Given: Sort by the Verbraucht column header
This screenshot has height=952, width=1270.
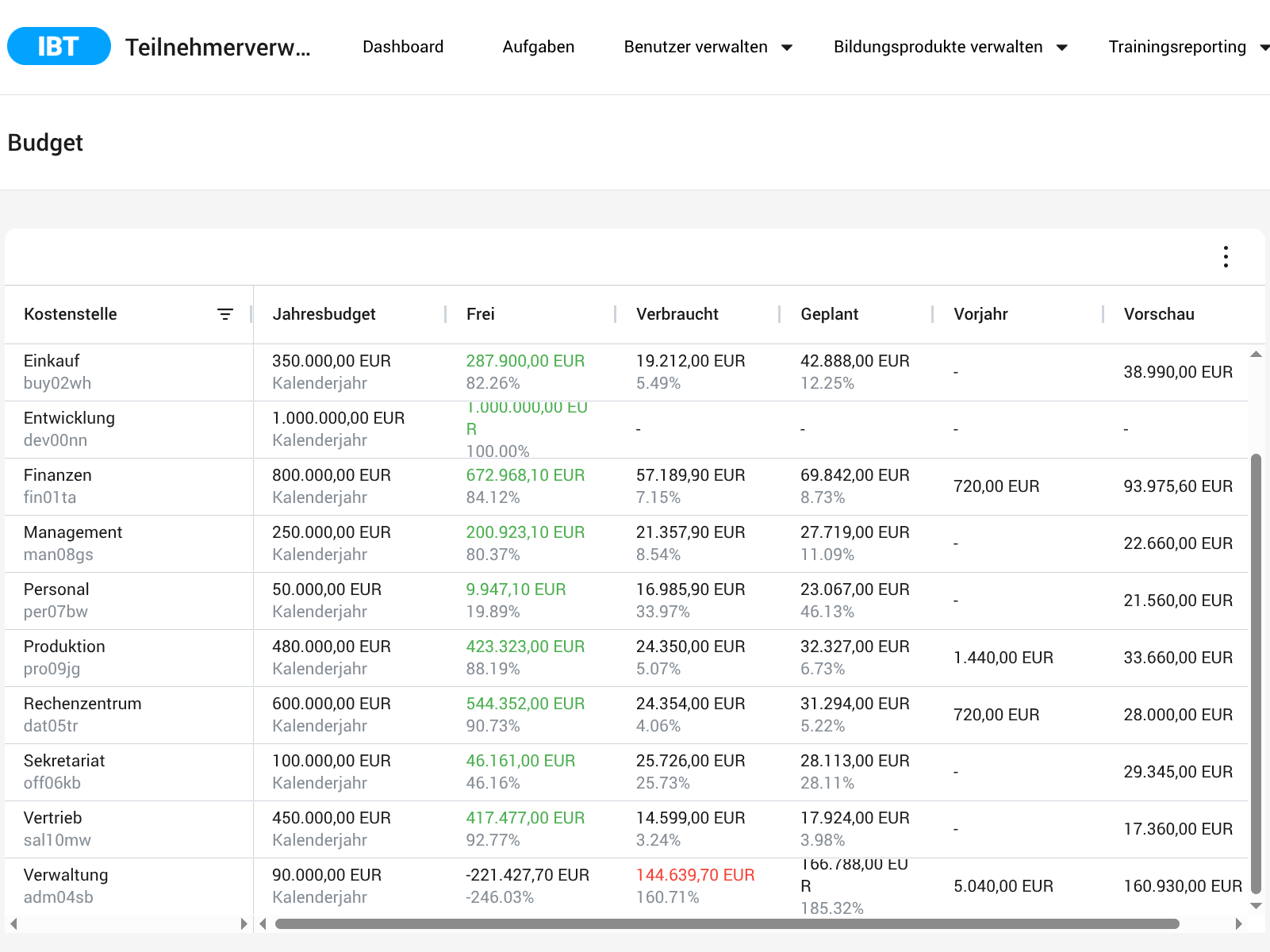Looking at the screenshot, I should point(677,314).
